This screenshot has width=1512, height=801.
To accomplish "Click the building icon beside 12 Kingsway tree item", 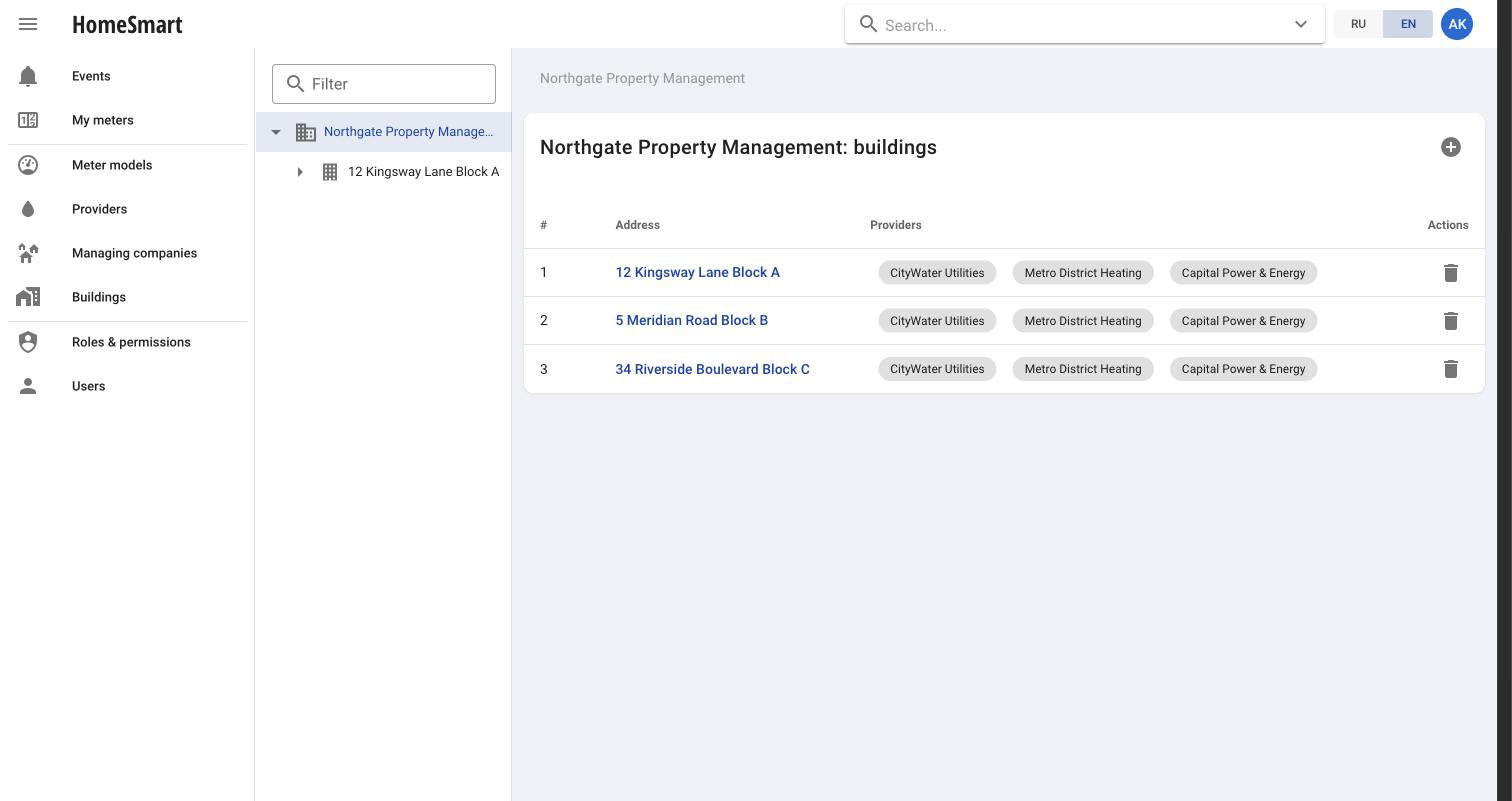I will point(330,172).
